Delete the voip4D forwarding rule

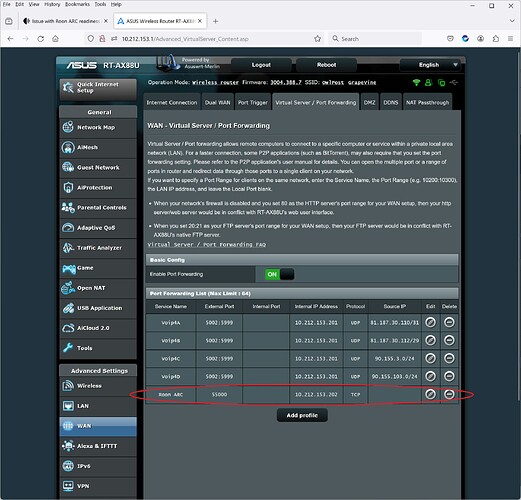(x=449, y=376)
